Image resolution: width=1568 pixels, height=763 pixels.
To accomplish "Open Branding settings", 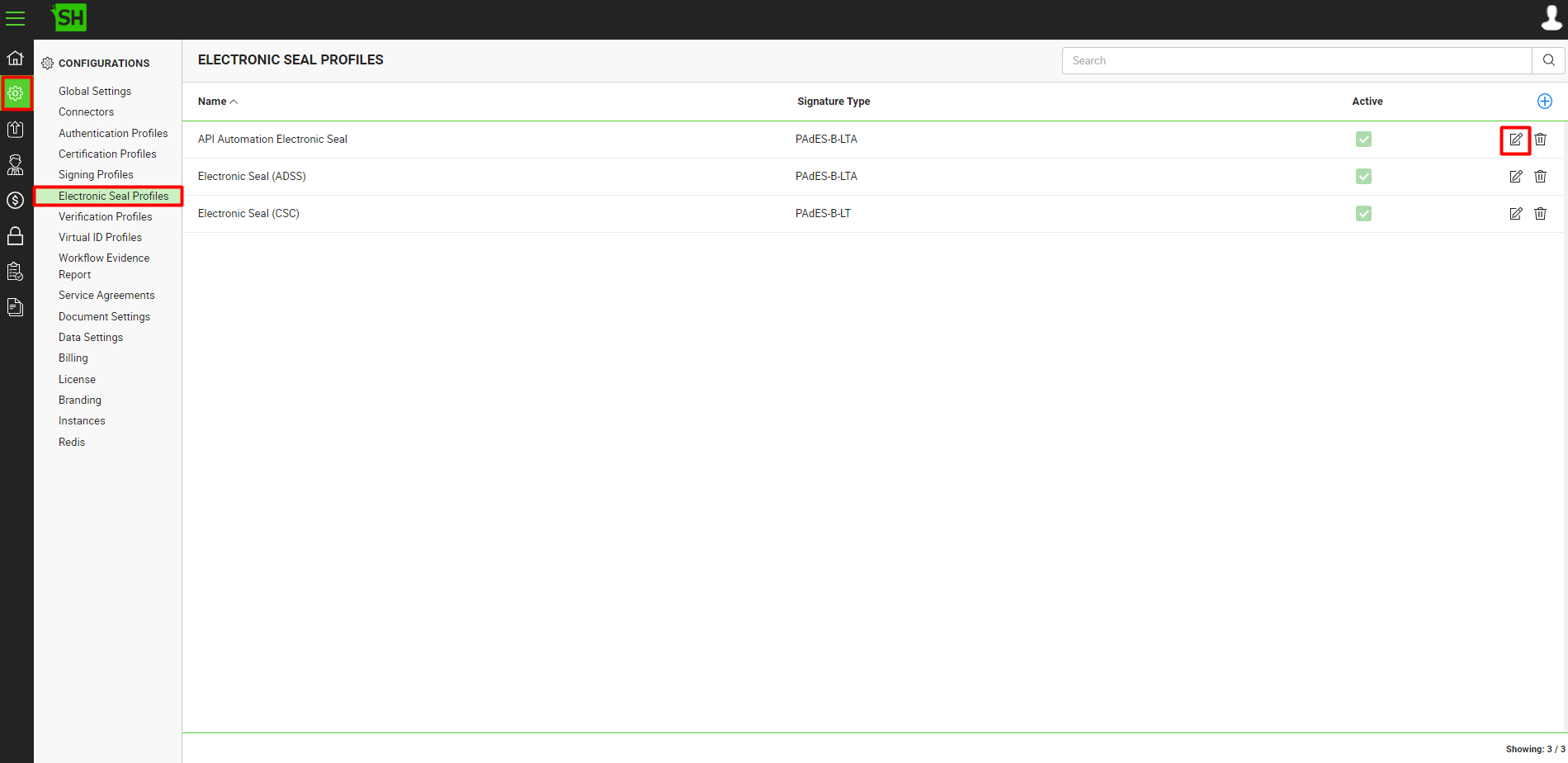I will (x=79, y=400).
